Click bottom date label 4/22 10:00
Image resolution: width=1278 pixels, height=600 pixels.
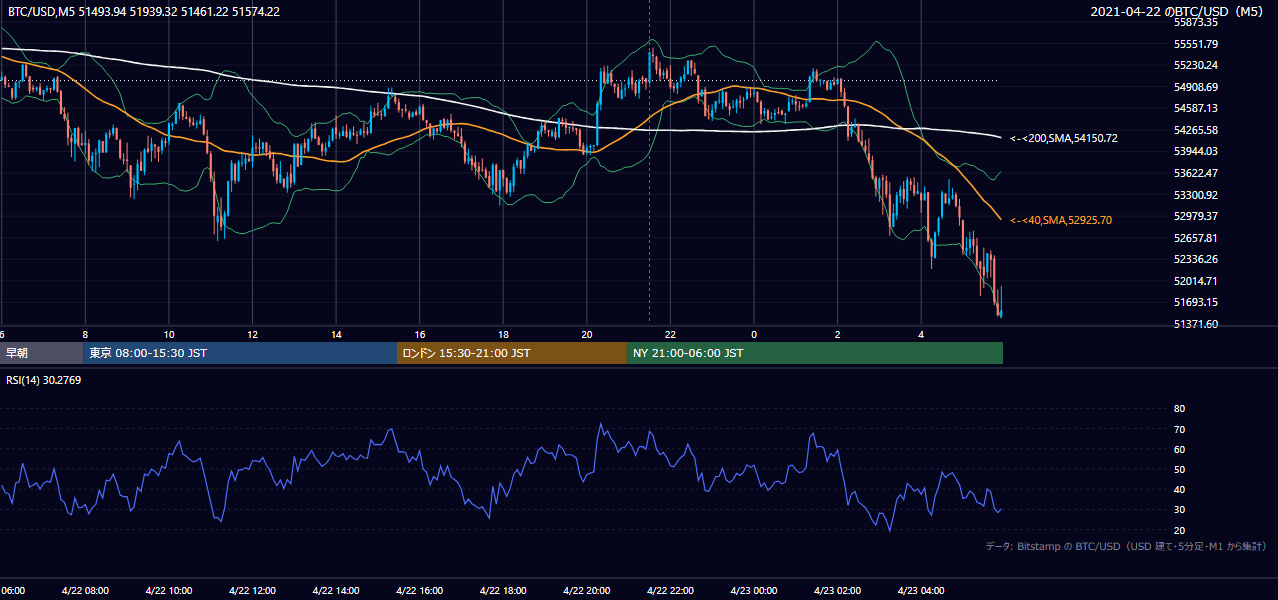coord(167,590)
